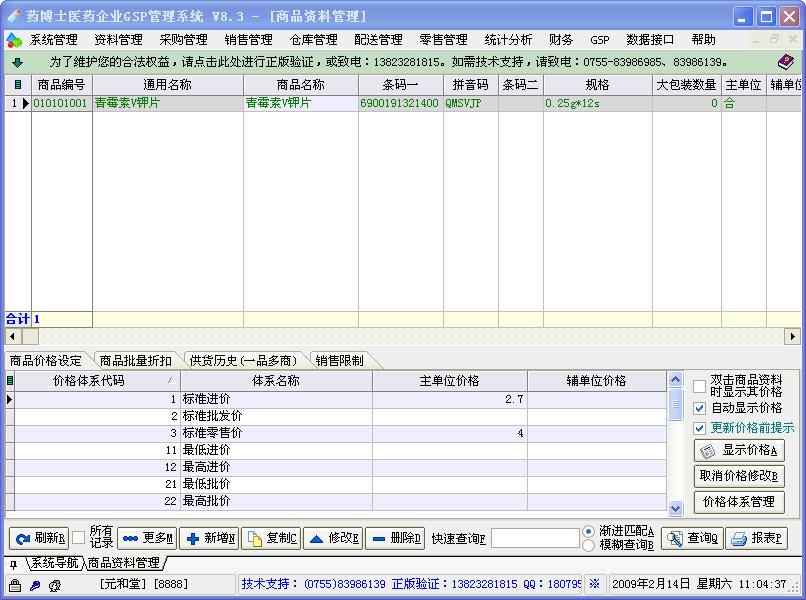Open the 资料管理 menu
The image size is (806, 600).
pos(118,40)
